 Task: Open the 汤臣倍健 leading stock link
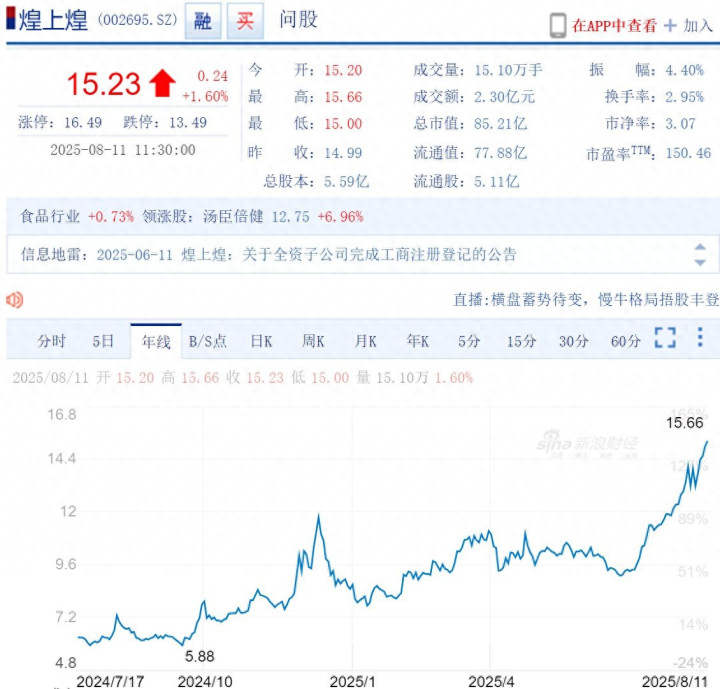pos(233,216)
